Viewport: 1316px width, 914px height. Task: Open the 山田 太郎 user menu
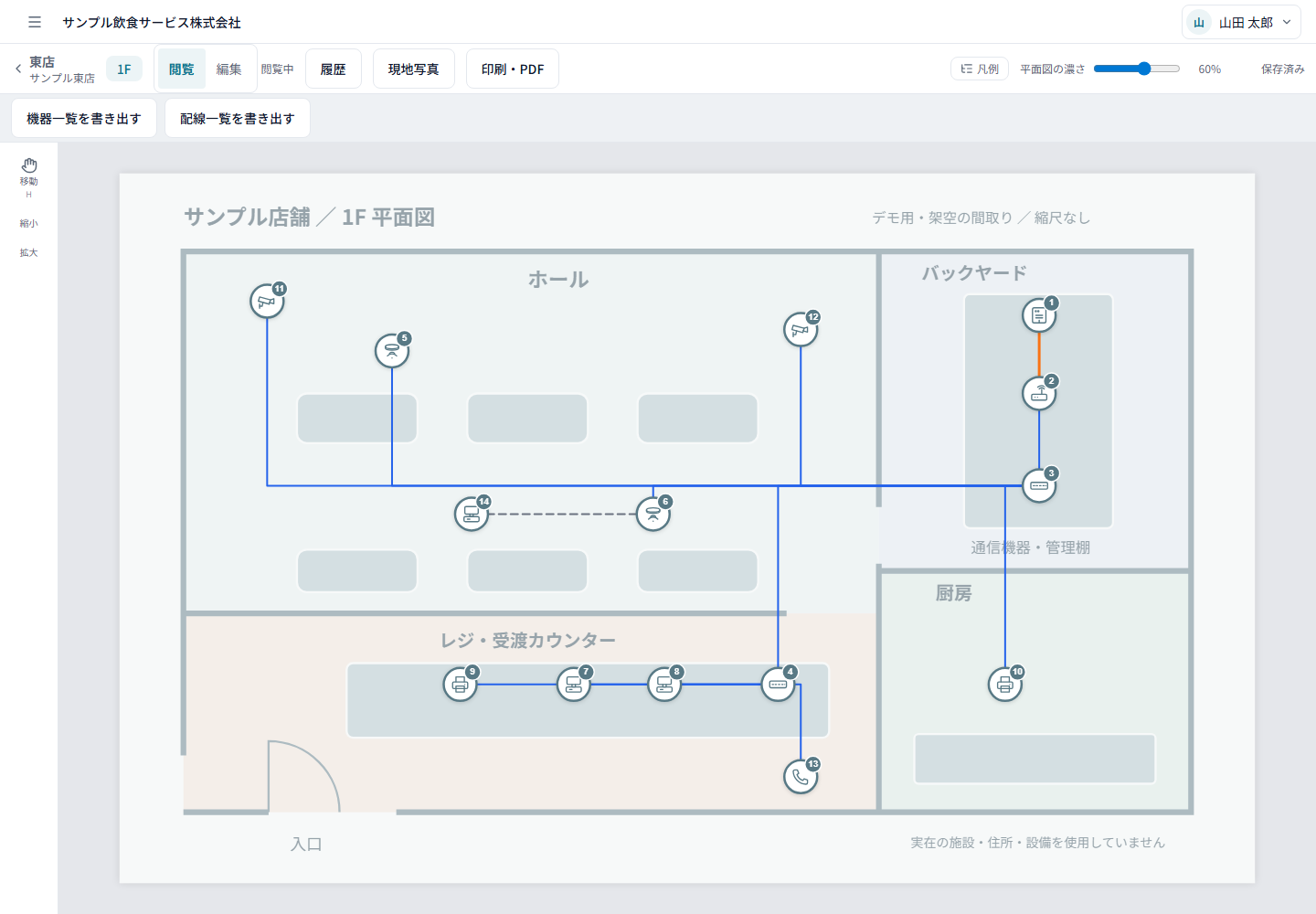[x=1241, y=22]
